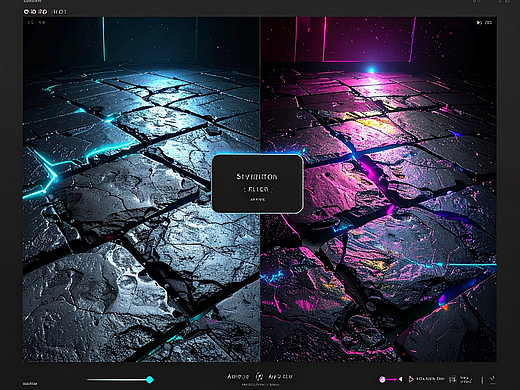Click the white left-pointing triangle after magenta slider

pos(401,379)
